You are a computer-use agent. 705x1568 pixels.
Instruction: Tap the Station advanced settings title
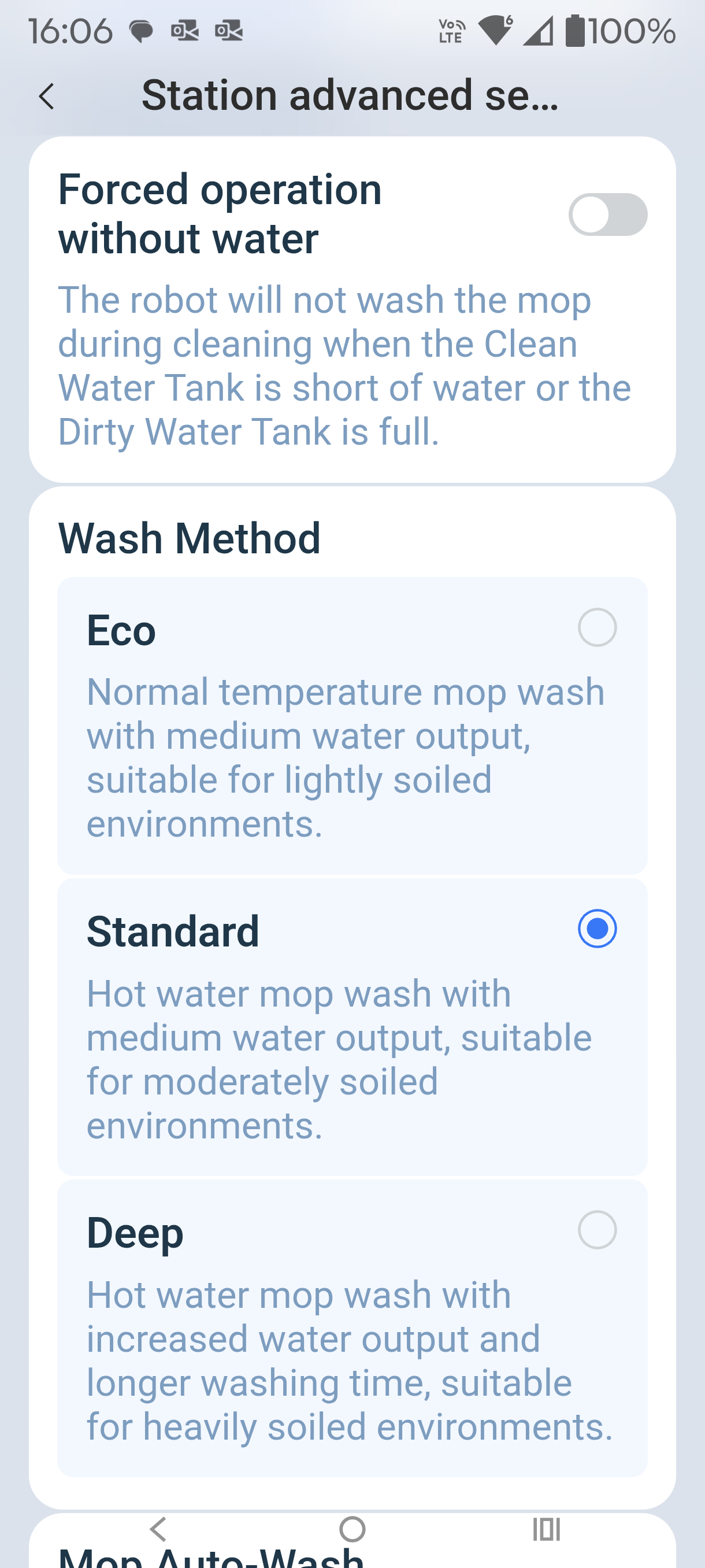(350, 95)
